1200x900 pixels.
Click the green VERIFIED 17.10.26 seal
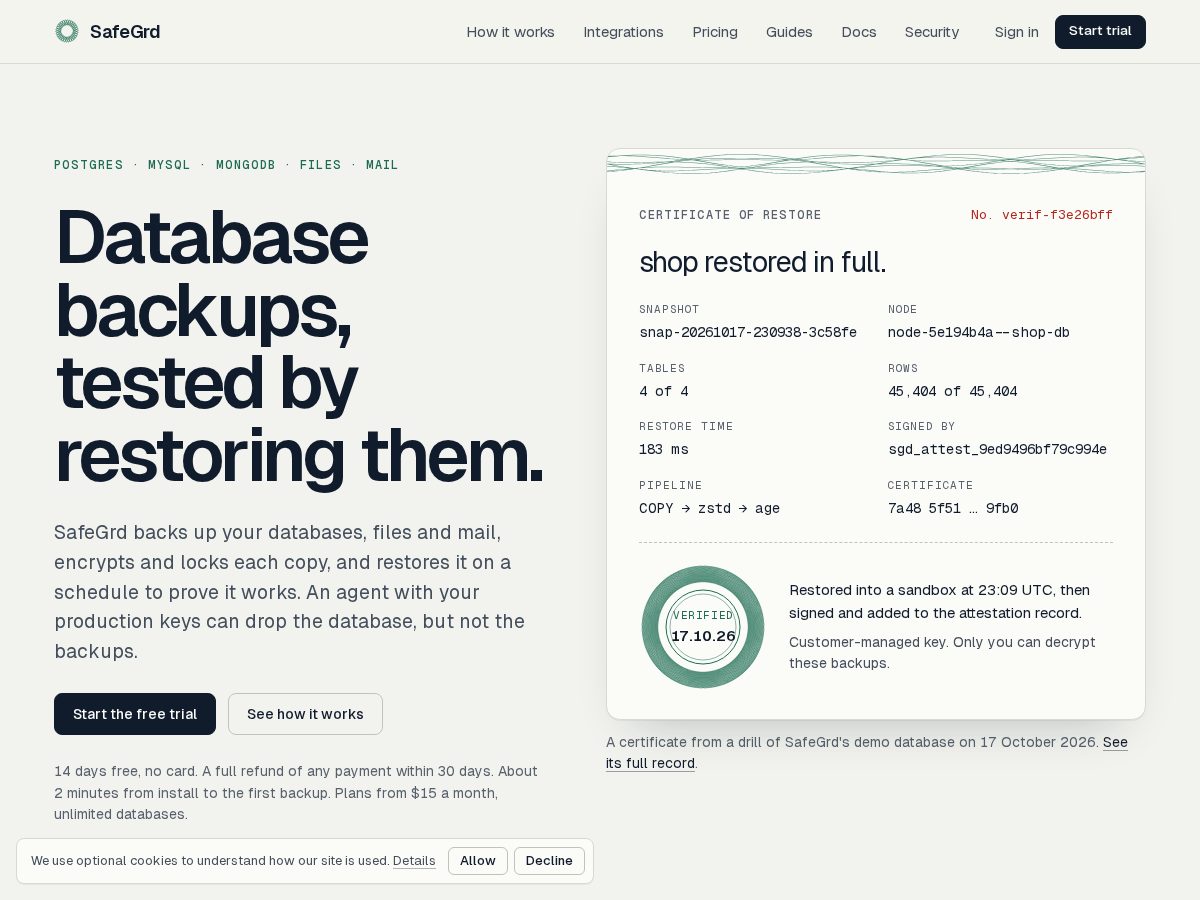pyautogui.click(x=703, y=627)
